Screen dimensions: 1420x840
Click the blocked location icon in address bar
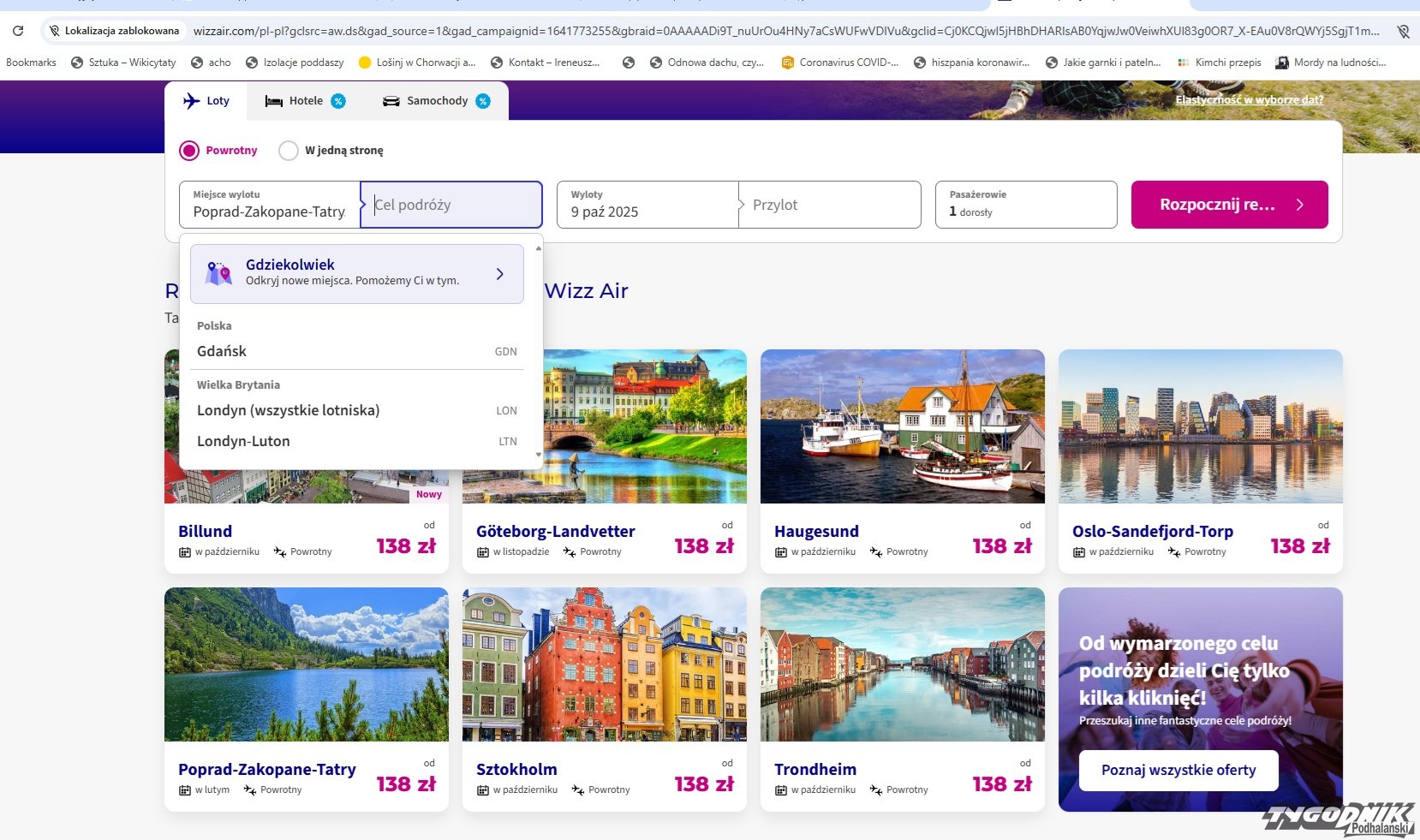tap(55, 31)
